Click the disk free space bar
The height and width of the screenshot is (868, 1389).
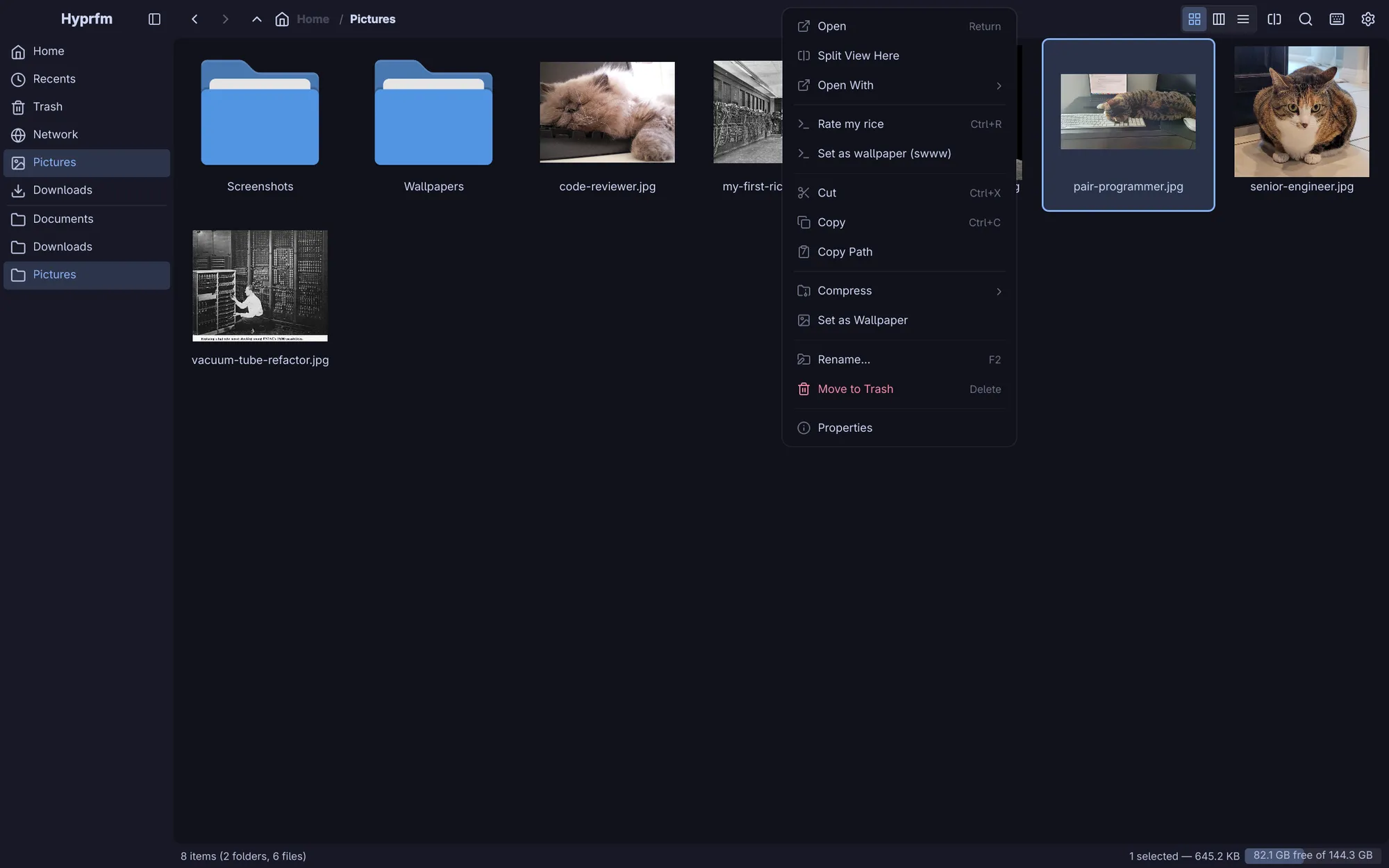coord(1313,856)
